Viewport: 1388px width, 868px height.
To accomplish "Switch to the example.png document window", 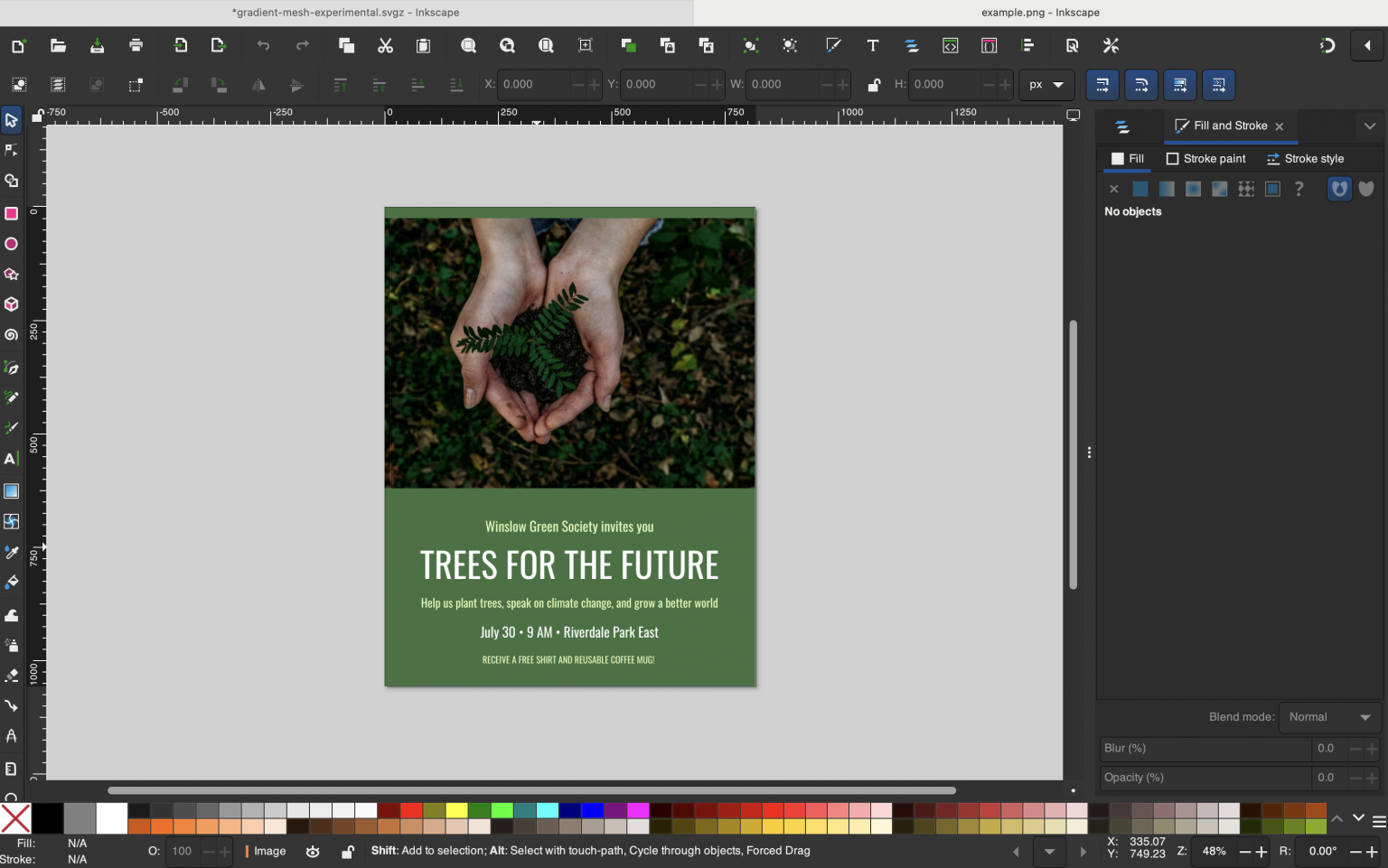I will pos(1039,13).
